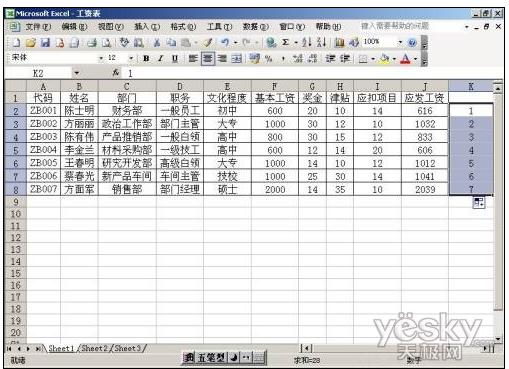Open the 文件 (File) menu
The height and width of the screenshot is (369, 509).
pyautogui.click(x=38, y=27)
